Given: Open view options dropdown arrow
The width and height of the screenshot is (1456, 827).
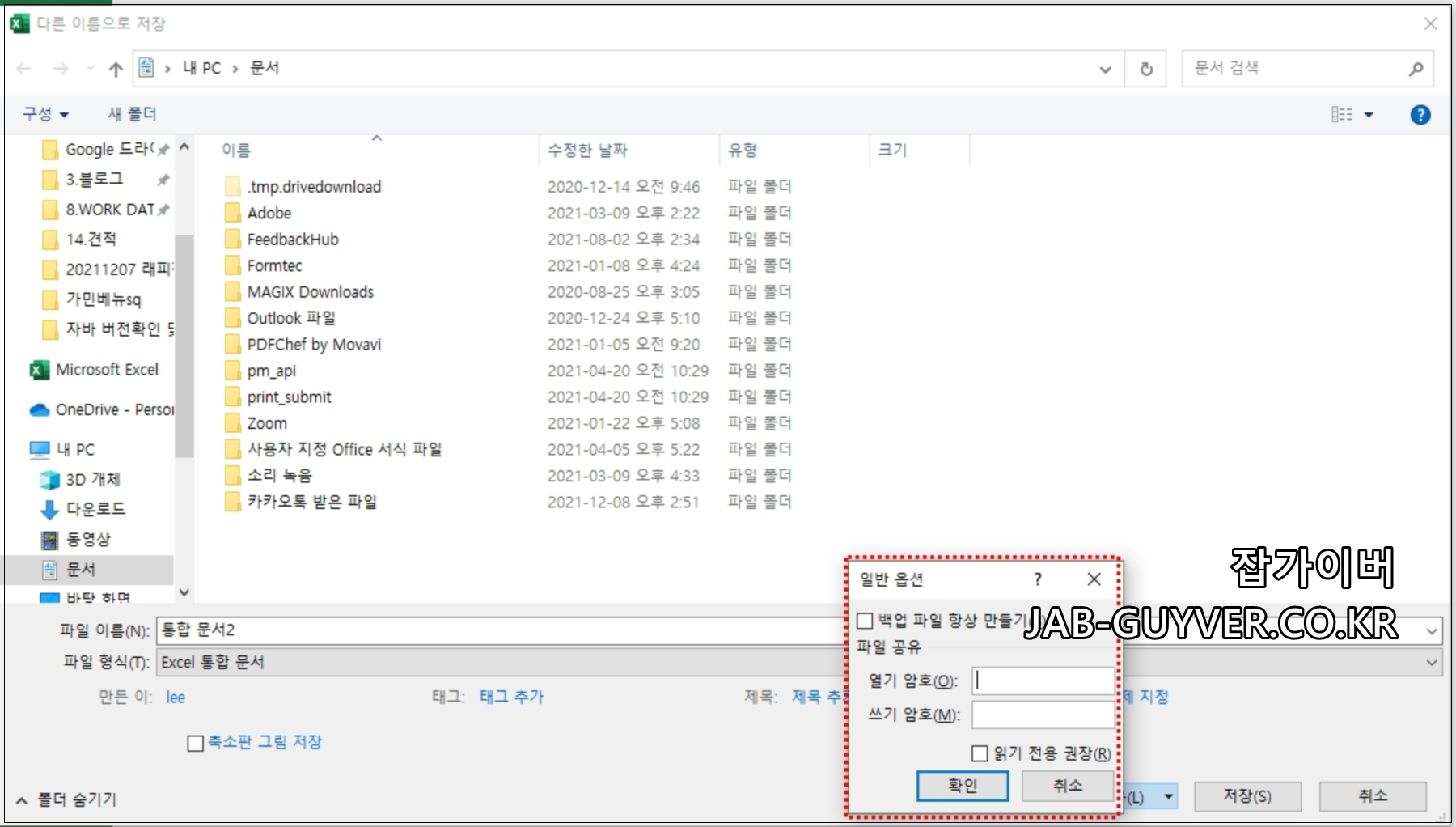Looking at the screenshot, I should 1369,115.
